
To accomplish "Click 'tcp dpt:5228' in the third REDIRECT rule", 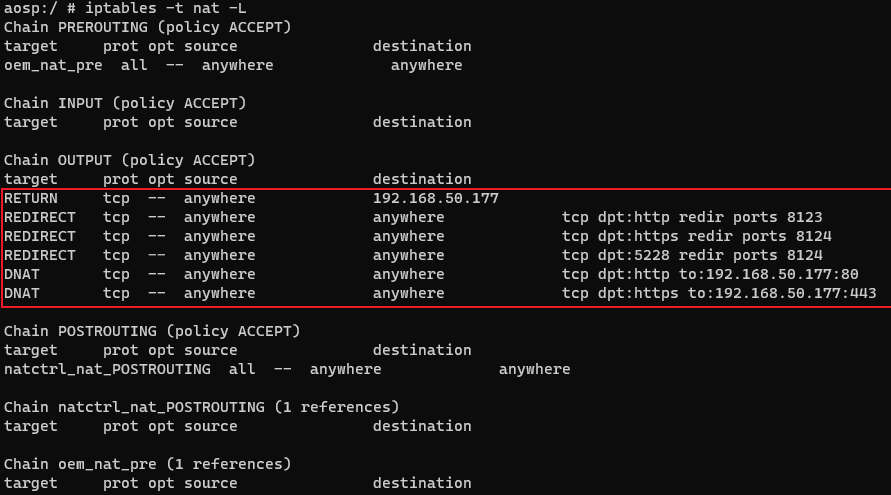I will 611,255.
